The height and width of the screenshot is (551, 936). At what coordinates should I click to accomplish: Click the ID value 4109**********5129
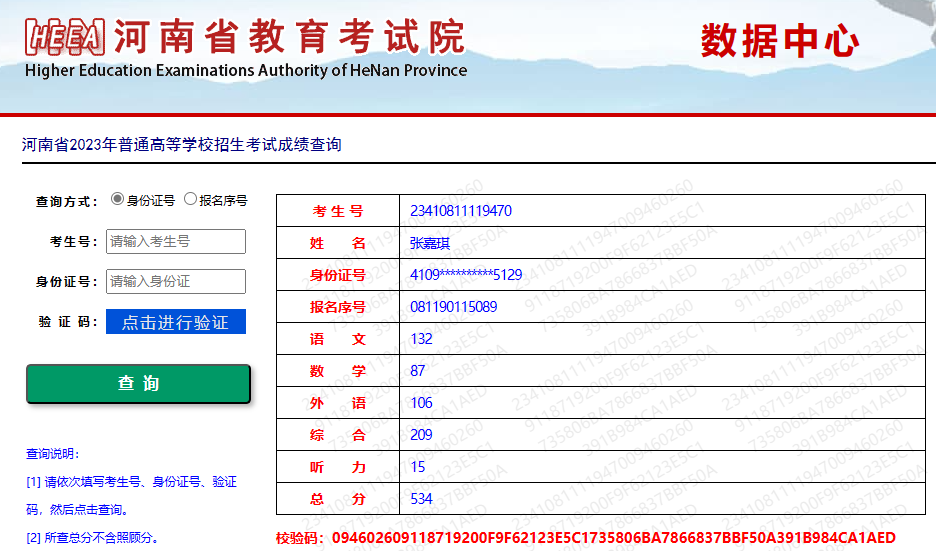coord(466,275)
